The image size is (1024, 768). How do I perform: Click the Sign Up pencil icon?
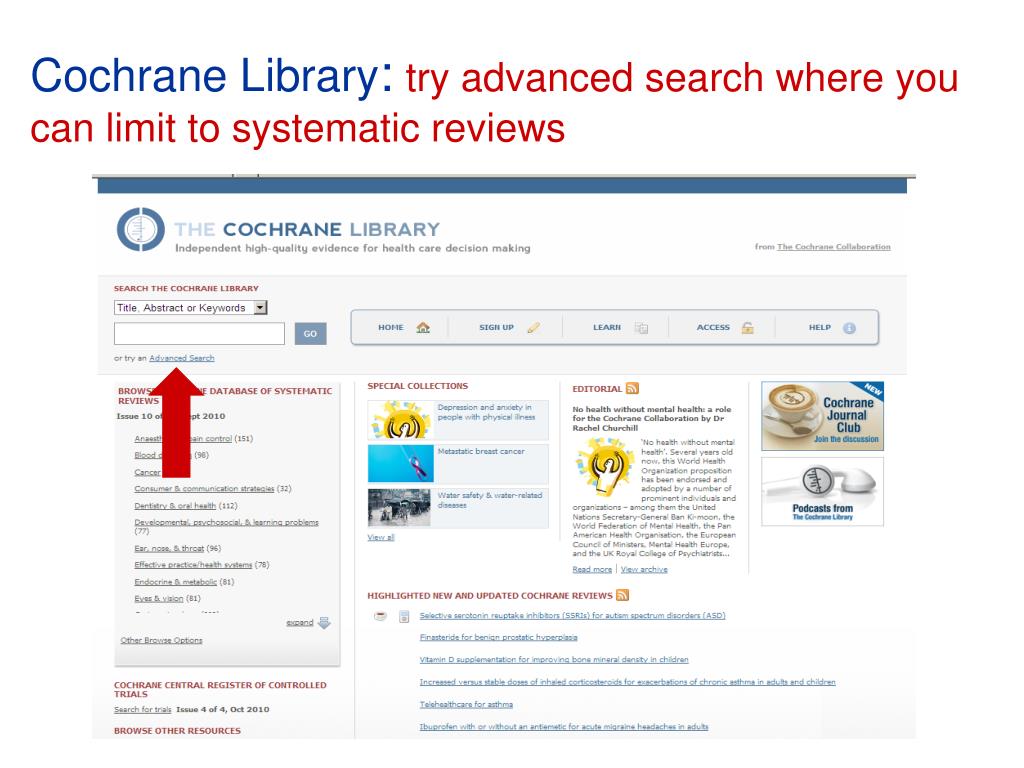click(x=534, y=328)
